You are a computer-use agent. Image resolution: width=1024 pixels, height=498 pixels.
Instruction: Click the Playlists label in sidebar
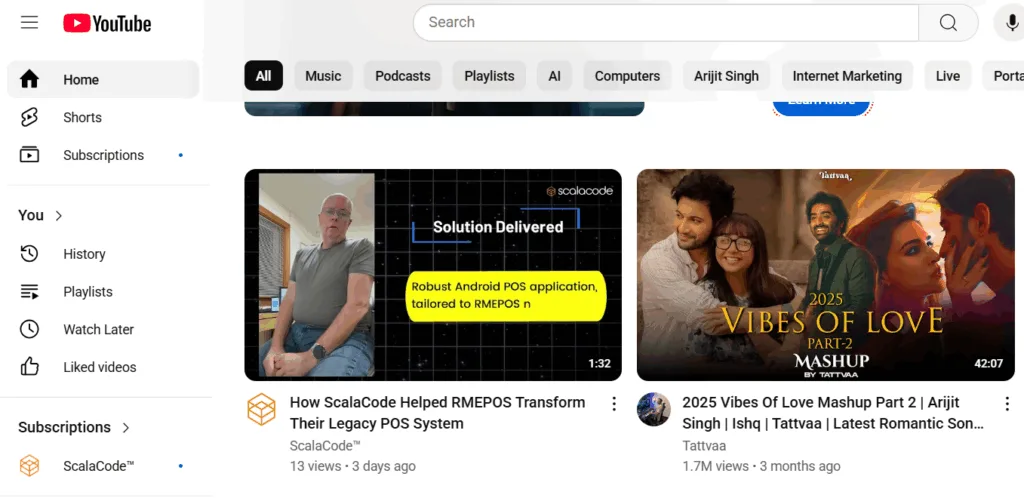coord(88,292)
